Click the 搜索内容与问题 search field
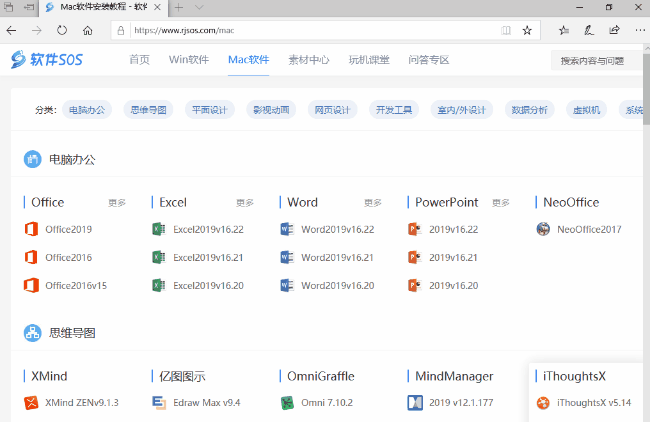Viewport: 650px width, 422px height. (x=596, y=61)
